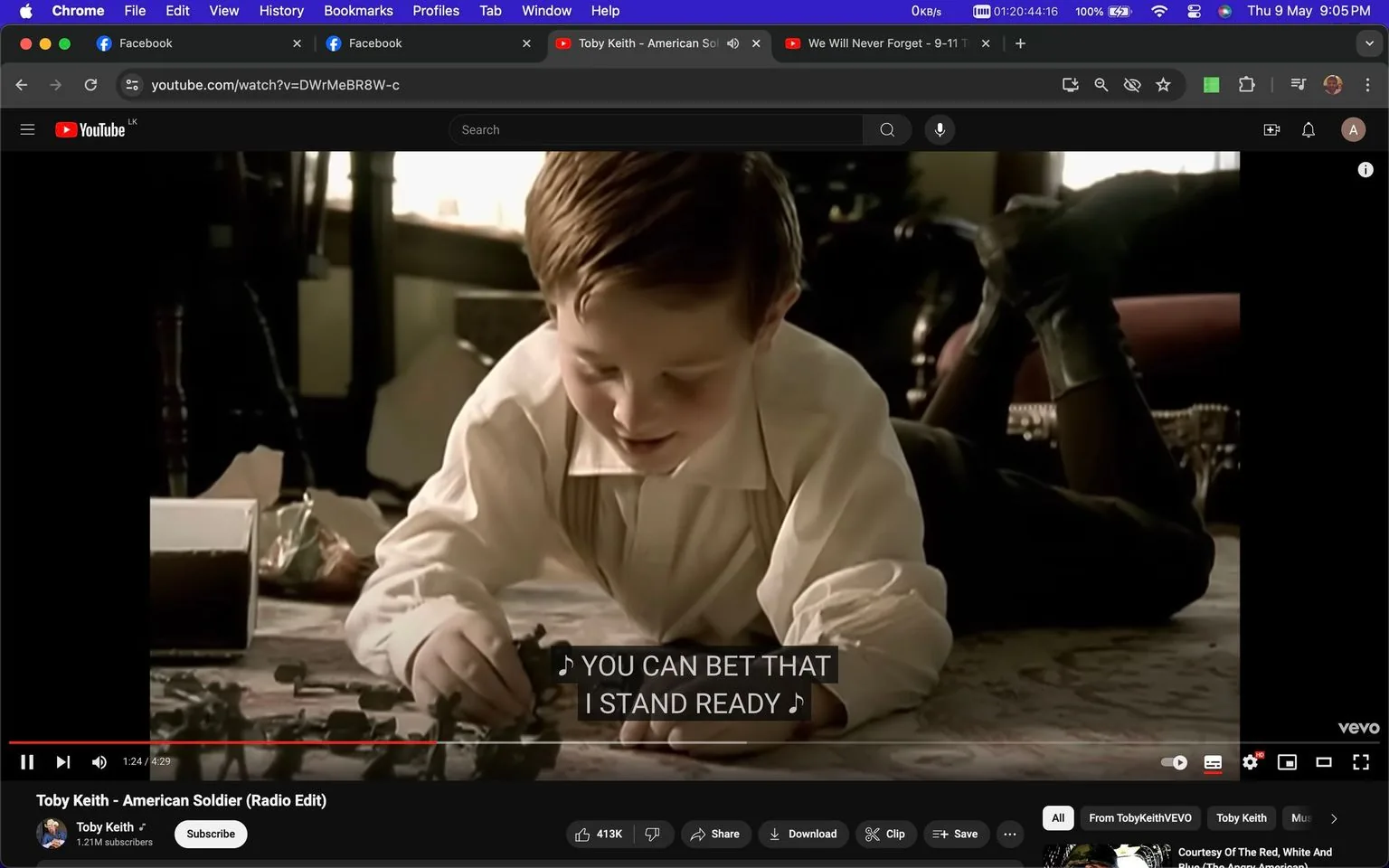1389x868 pixels.
Task: Open the more actions menu under the video
Action: (x=1009, y=834)
